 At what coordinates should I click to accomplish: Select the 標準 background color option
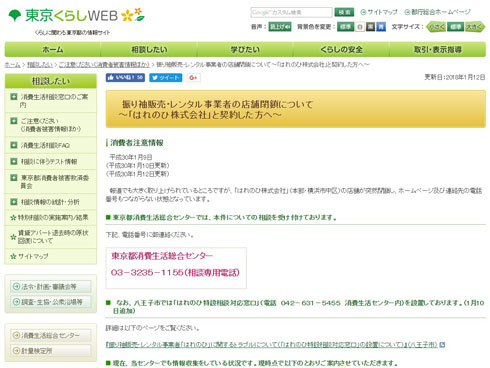click(x=345, y=27)
